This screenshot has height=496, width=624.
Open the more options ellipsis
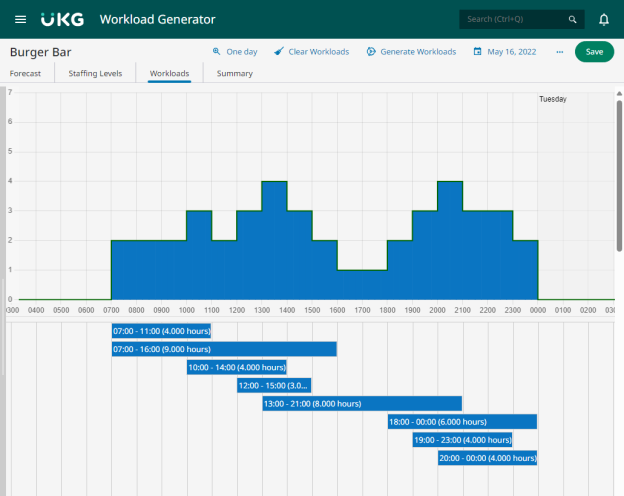pos(560,52)
